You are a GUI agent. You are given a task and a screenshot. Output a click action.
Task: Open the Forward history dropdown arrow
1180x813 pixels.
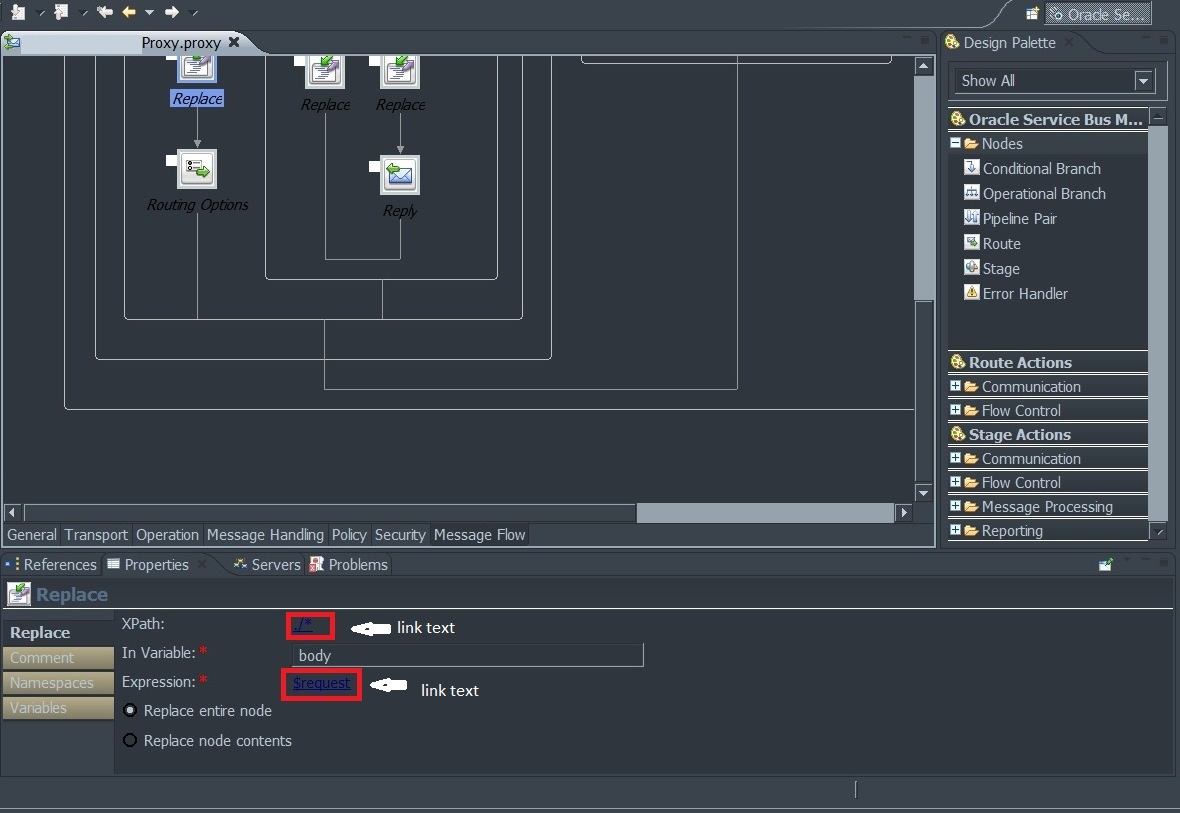(x=193, y=13)
